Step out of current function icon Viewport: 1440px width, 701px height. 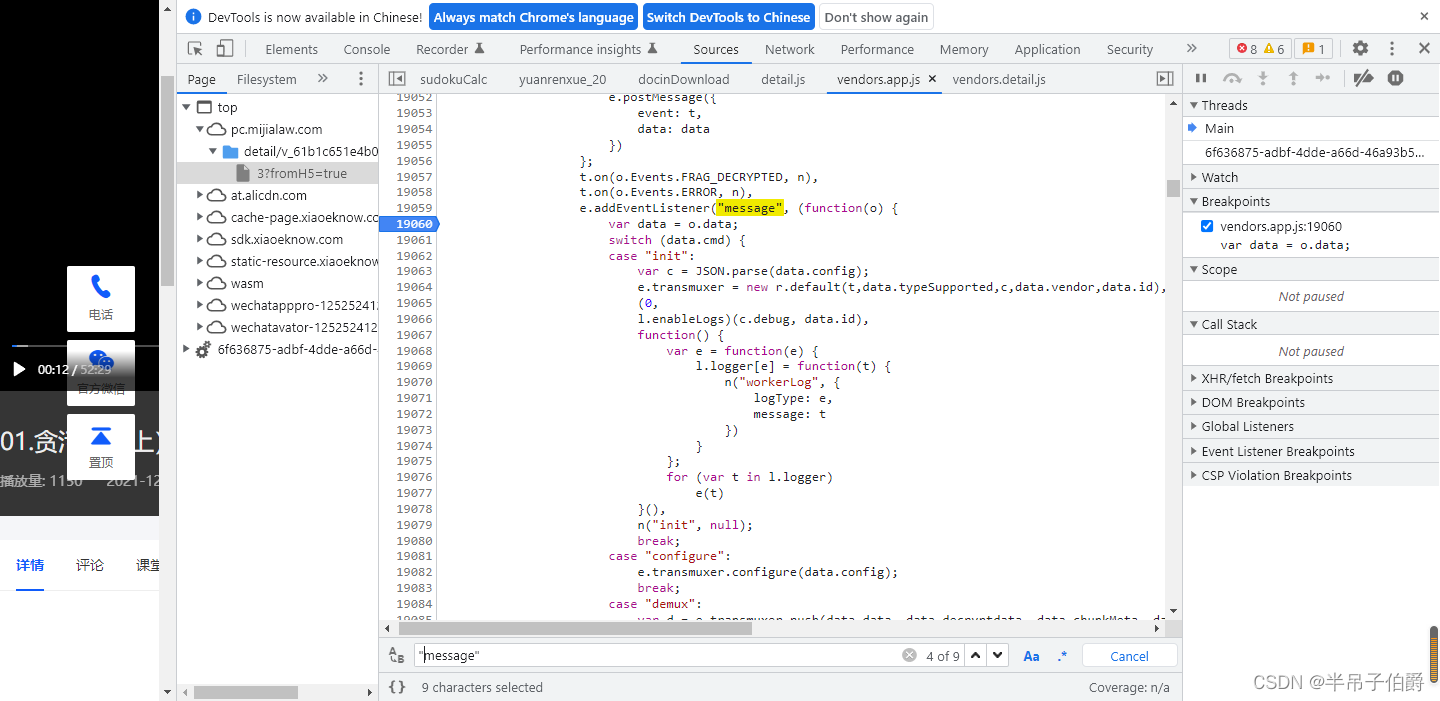[x=1293, y=78]
